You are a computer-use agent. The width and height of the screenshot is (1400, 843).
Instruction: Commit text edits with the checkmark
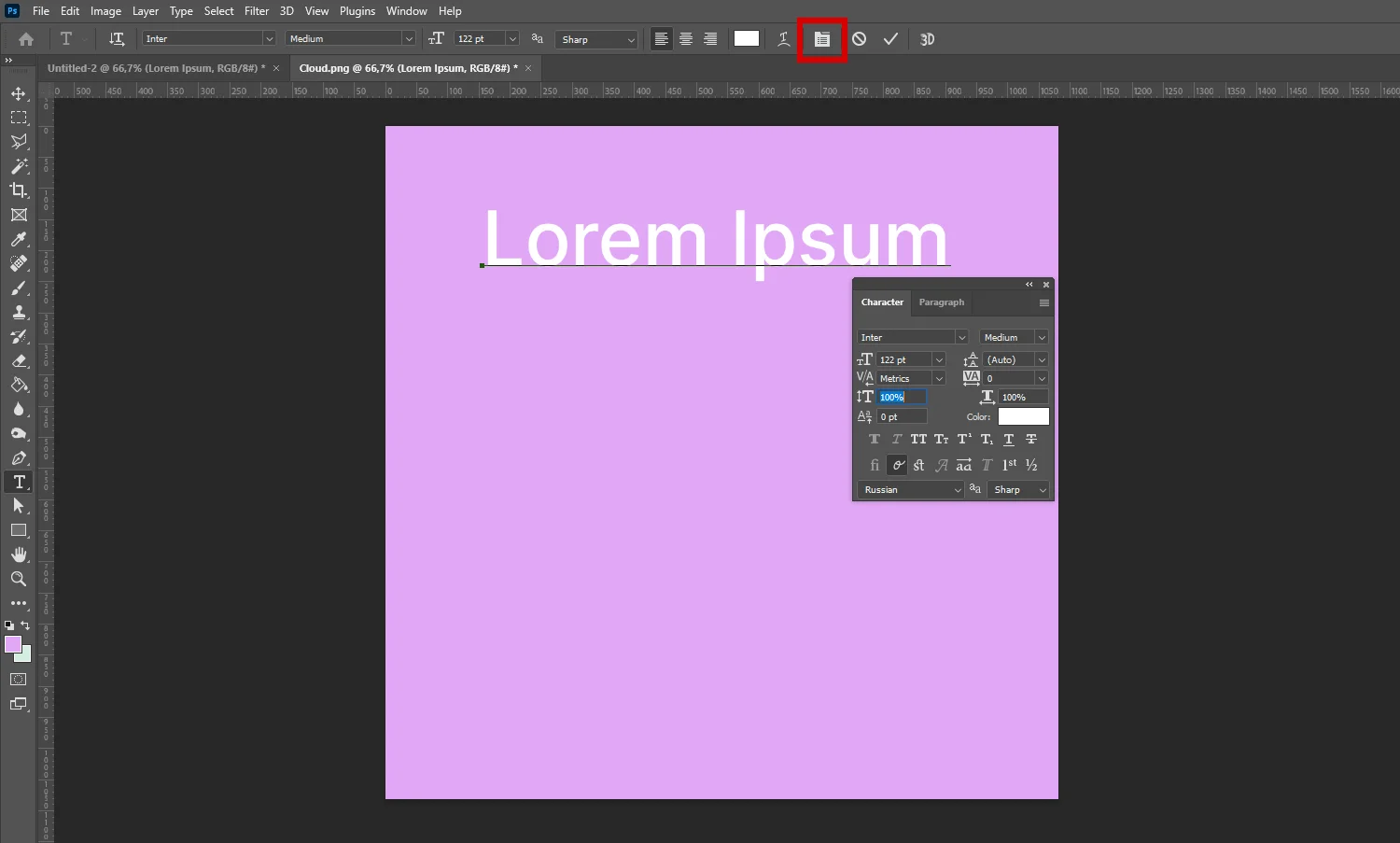pyautogui.click(x=890, y=39)
